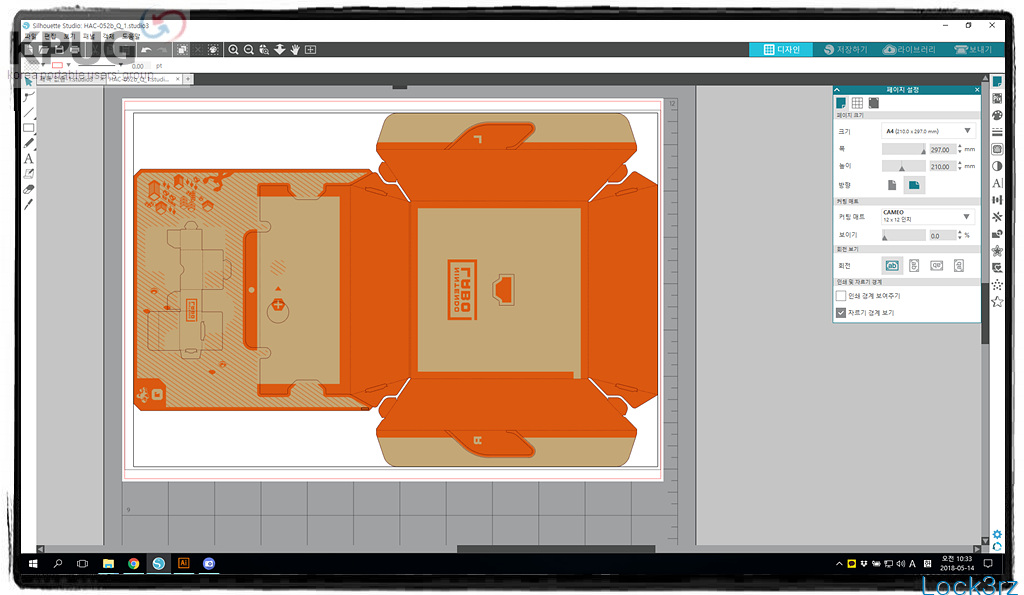Open the line style dropdown arrow
The height and width of the screenshot is (595, 1024).
[x=121, y=65]
